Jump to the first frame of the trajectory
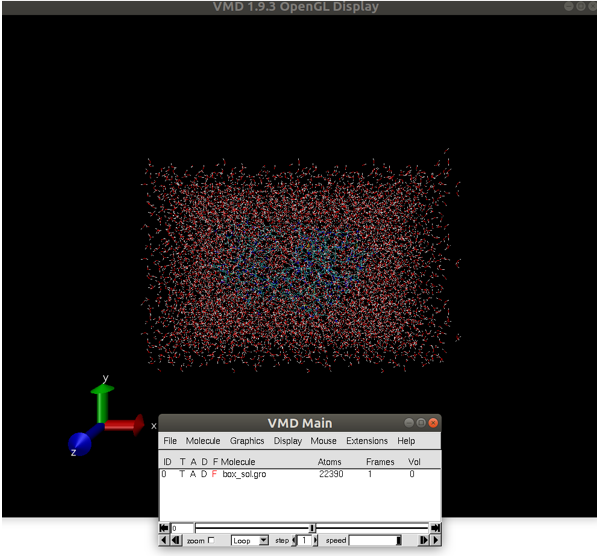Screen dimensions: 597x556 pyautogui.click(x=164, y=528)
